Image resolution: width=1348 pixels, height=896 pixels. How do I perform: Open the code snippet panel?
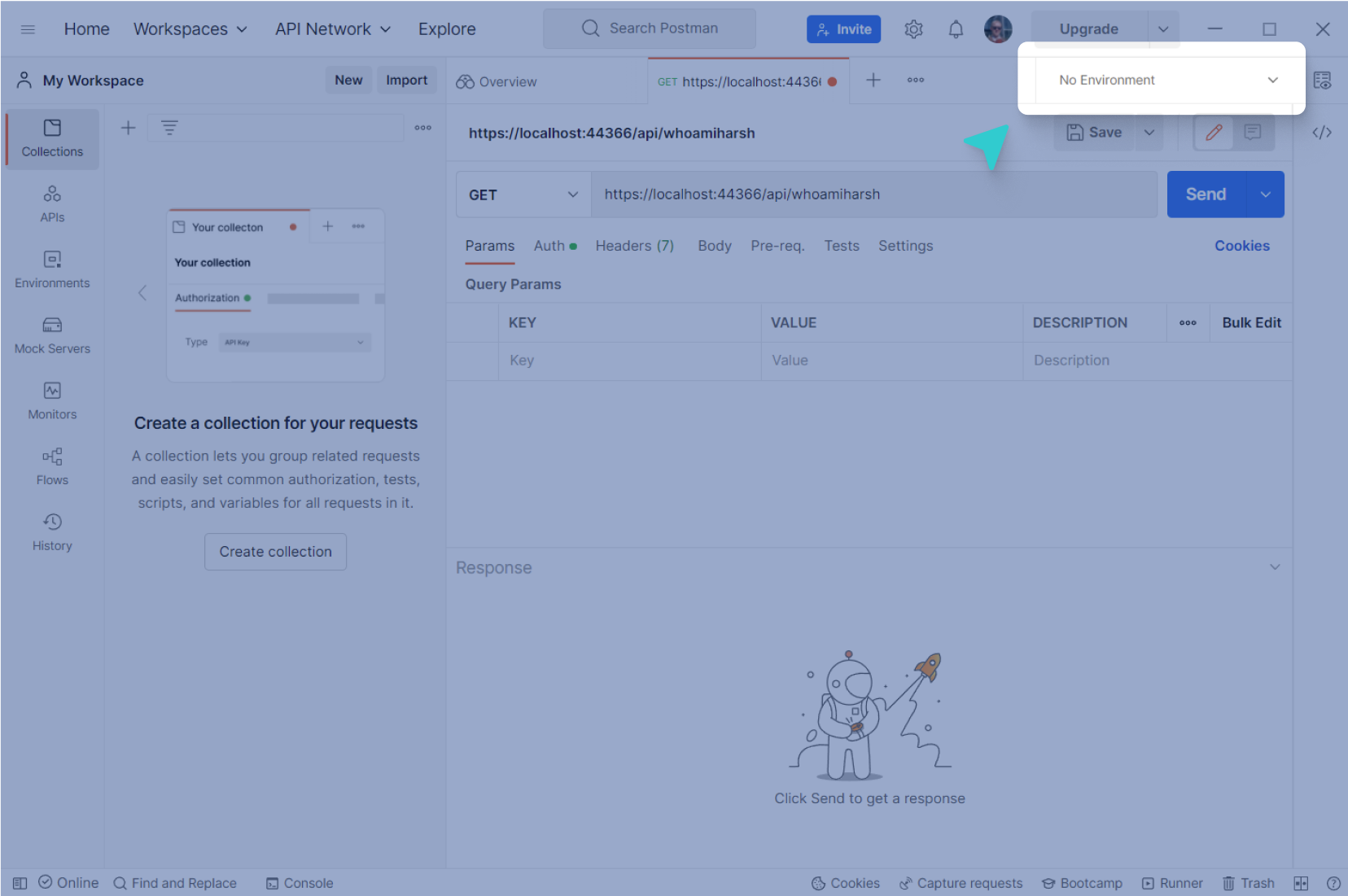1322,131
